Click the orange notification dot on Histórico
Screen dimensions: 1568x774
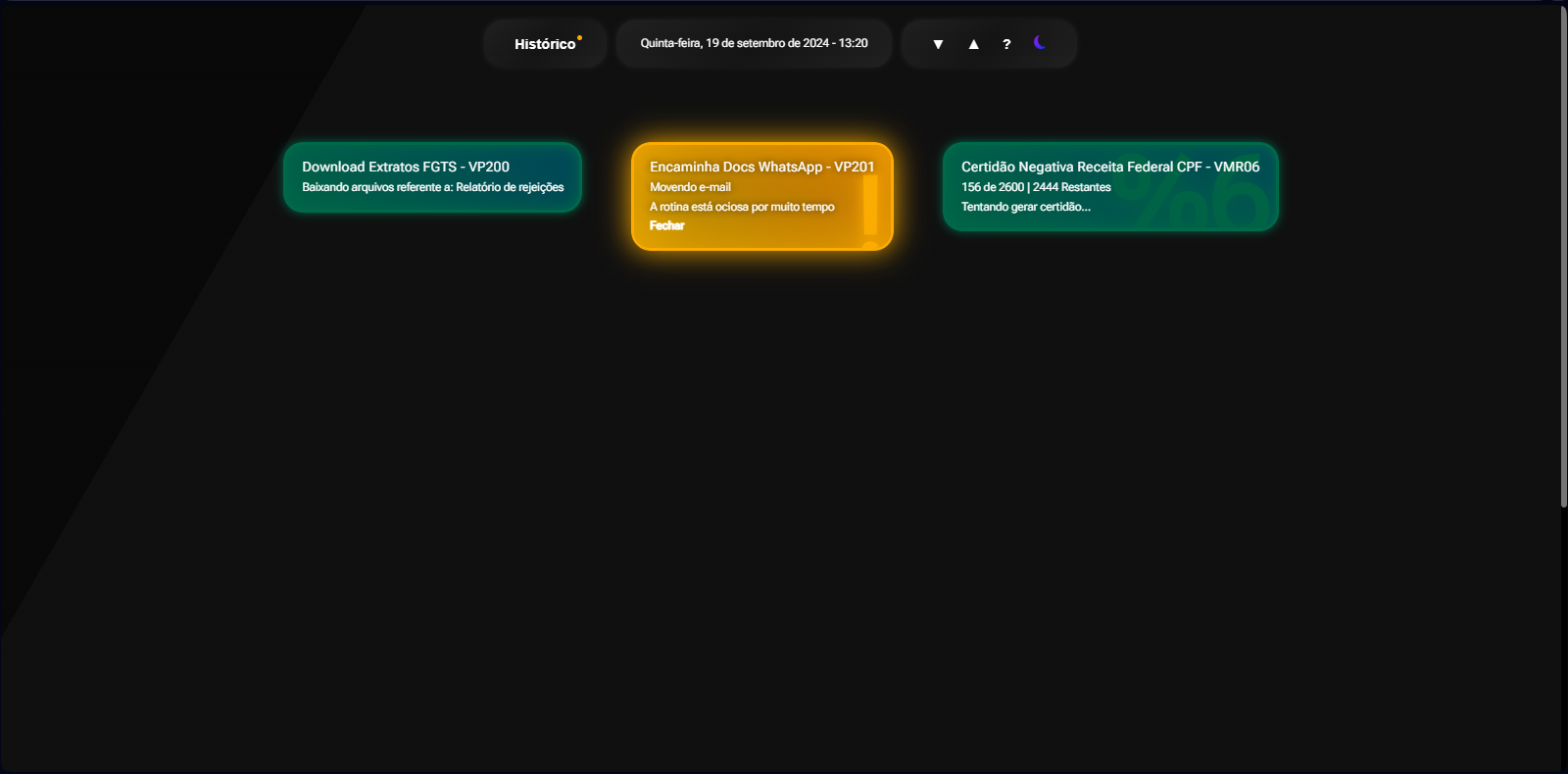tap(579, 38)
